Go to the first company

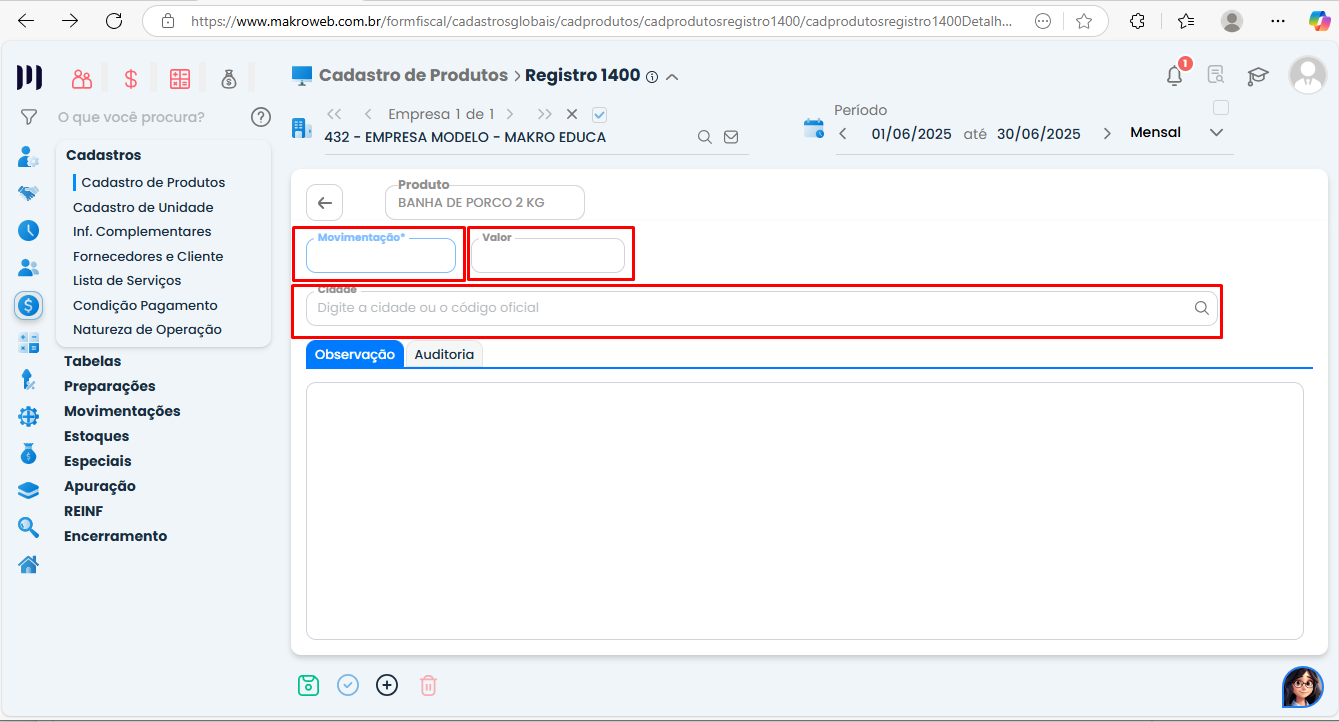click(334, 114)
